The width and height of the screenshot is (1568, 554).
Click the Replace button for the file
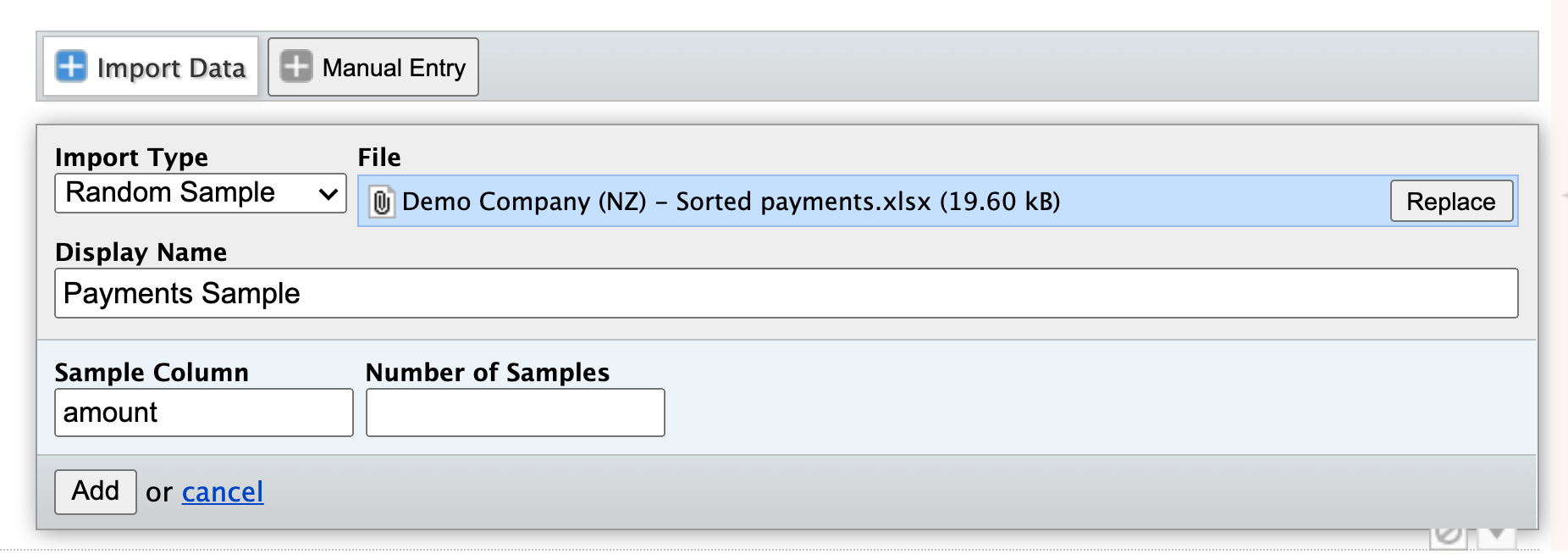click(x=1450, y=202)
